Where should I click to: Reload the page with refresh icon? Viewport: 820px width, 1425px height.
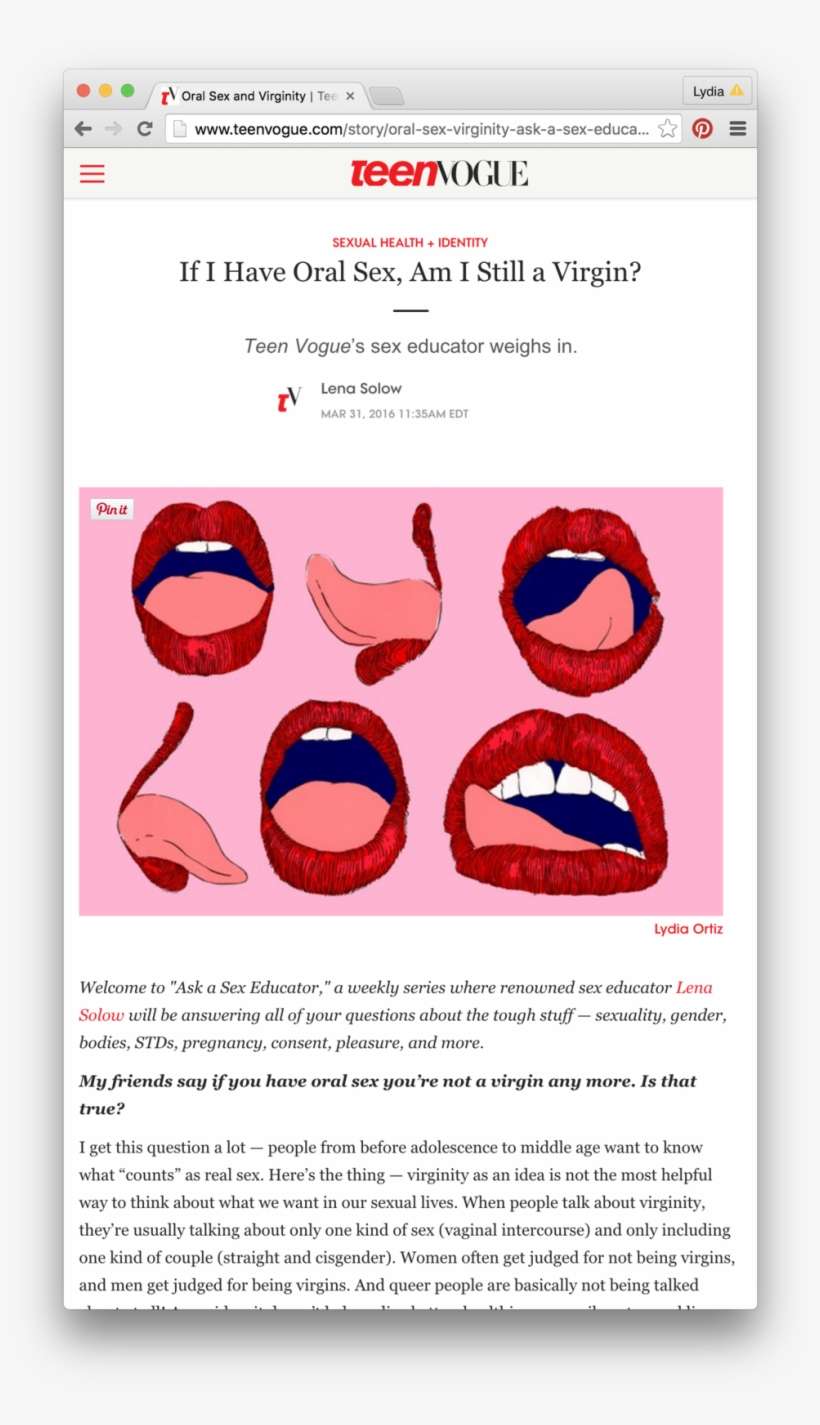point(145,128)
